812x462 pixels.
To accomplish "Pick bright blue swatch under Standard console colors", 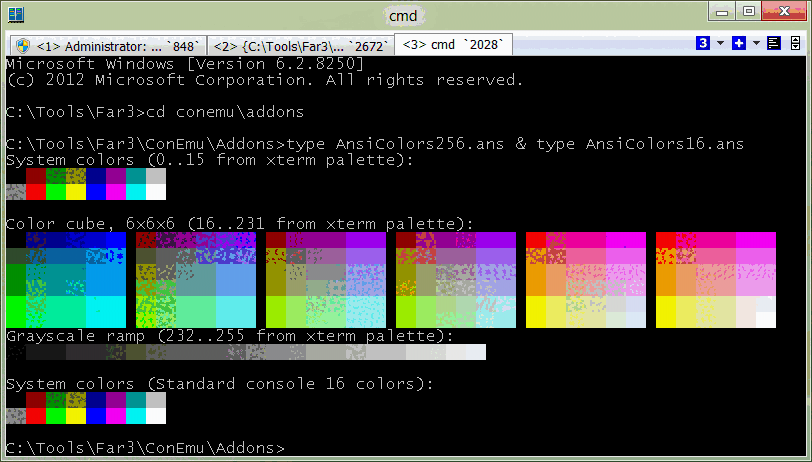I will click(96, 416).
